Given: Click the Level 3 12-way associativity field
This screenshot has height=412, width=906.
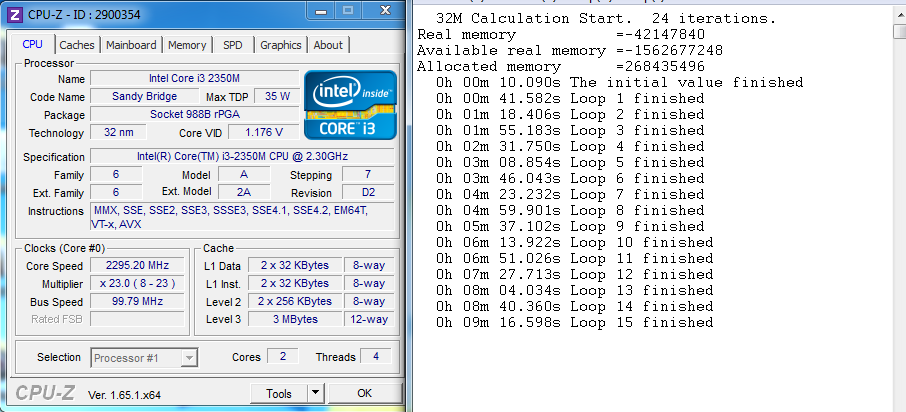Looking at the screenshot, I should (369, 319).
